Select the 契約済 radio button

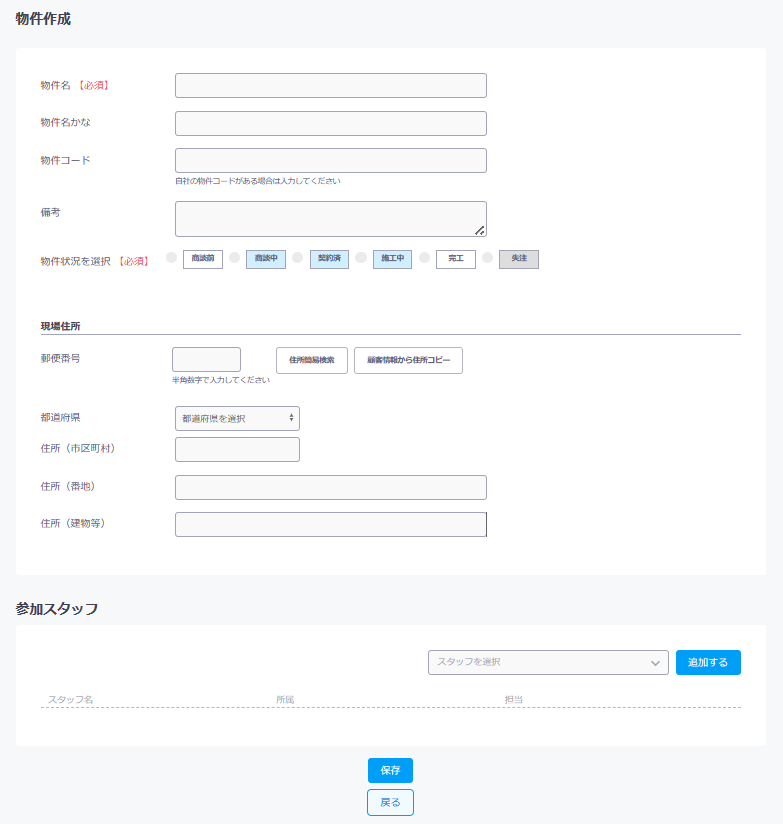click(297, 258)
